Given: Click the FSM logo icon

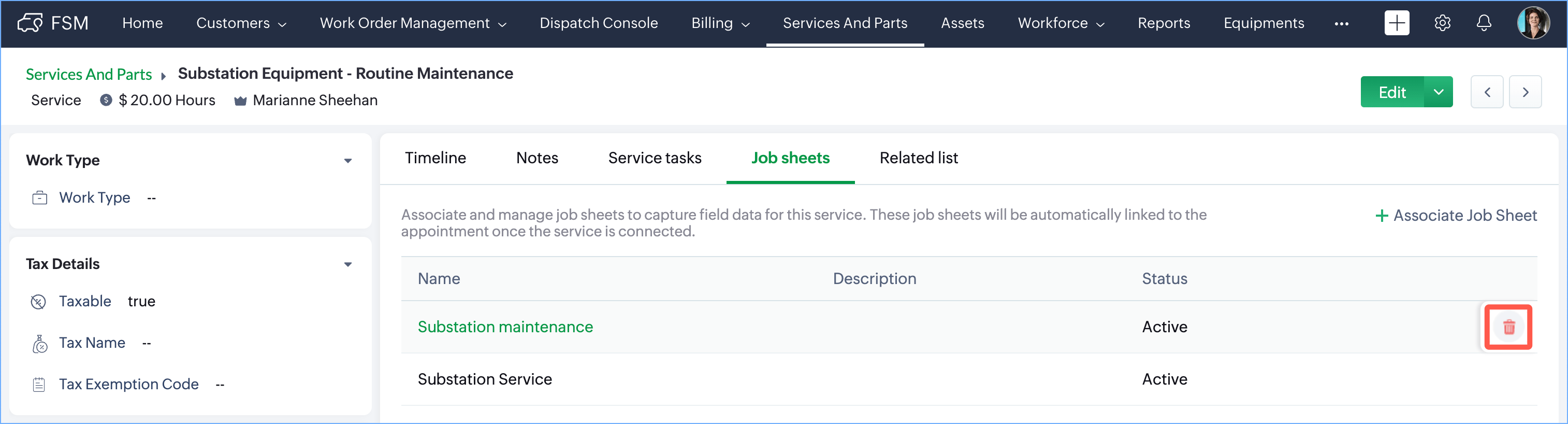Looking at the screenshot, I should [30, 23].
